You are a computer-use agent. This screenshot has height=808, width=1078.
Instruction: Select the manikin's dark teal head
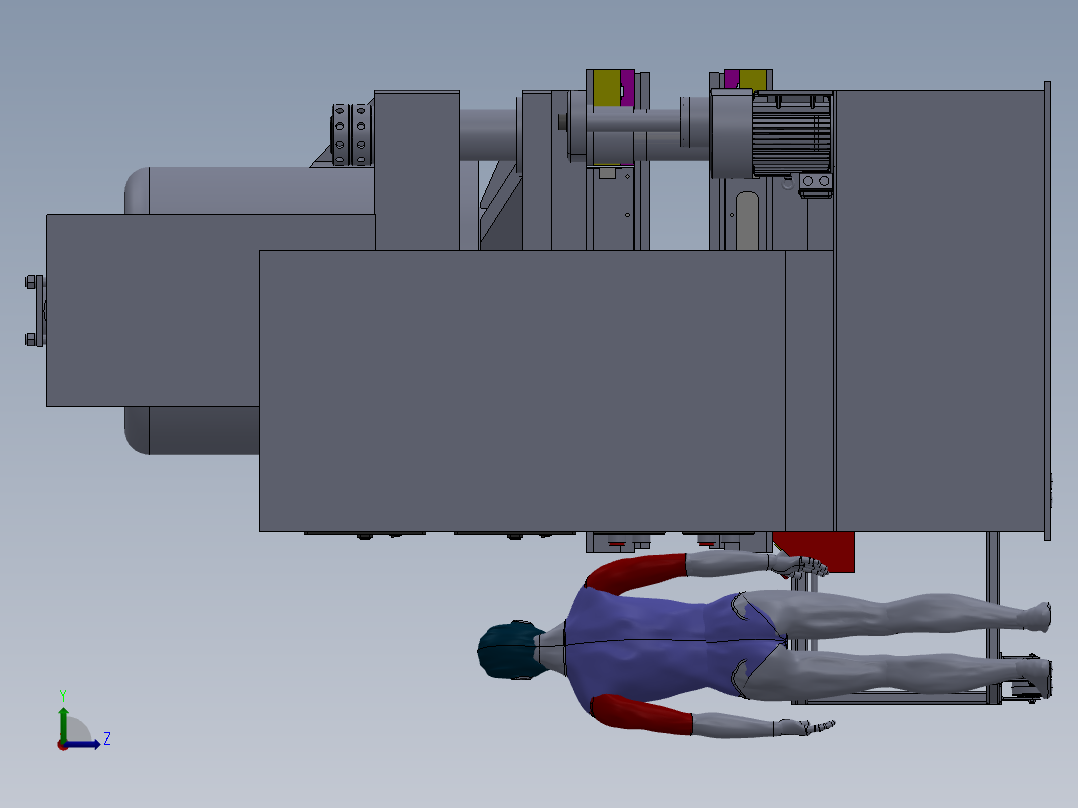point(509,650)
